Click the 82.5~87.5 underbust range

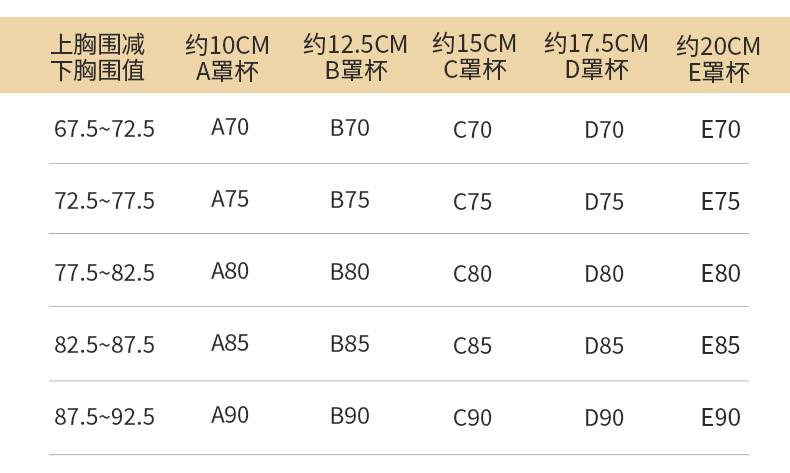pos(105,345)
